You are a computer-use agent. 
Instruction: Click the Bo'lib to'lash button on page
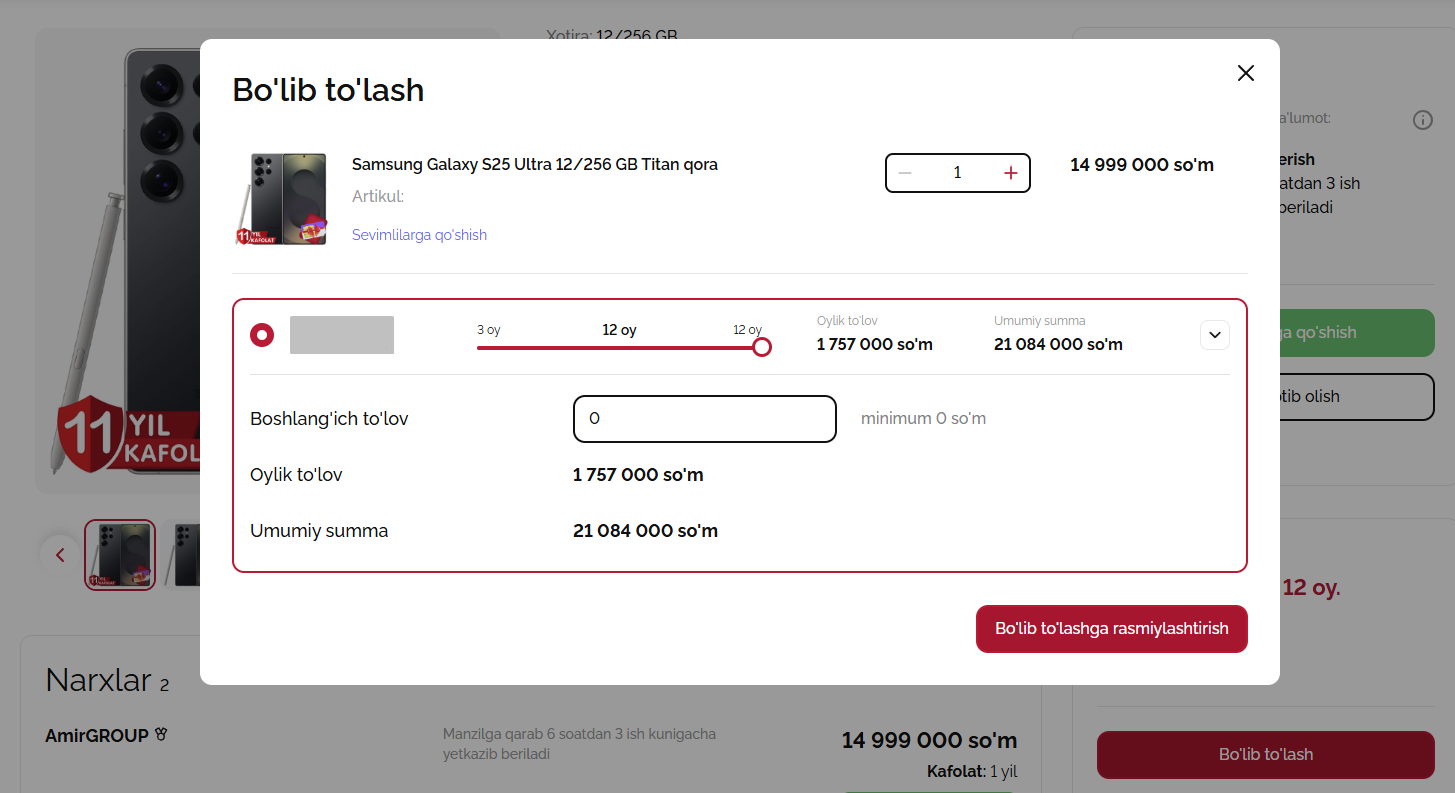[1265, 754]
